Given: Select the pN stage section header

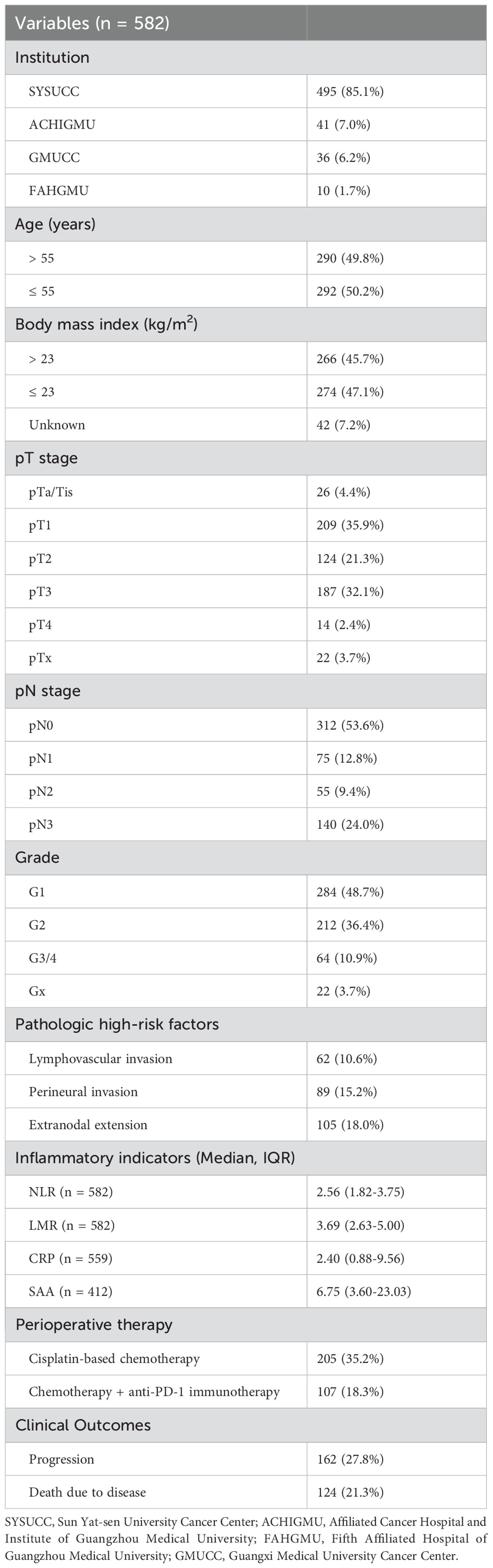Looking at the screenshot, I should 48,692.
